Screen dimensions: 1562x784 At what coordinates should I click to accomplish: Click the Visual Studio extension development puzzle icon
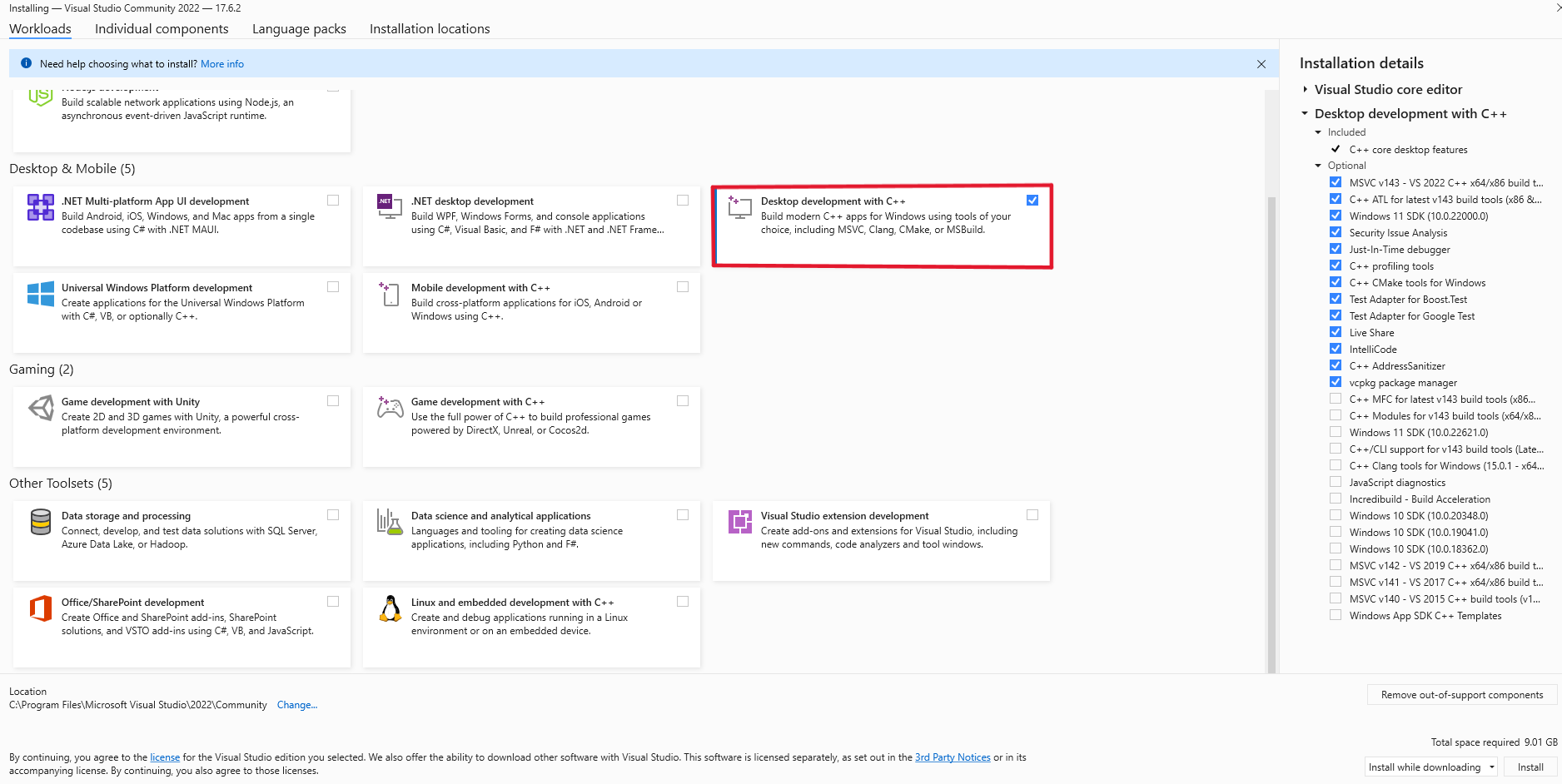pos(739,522)
